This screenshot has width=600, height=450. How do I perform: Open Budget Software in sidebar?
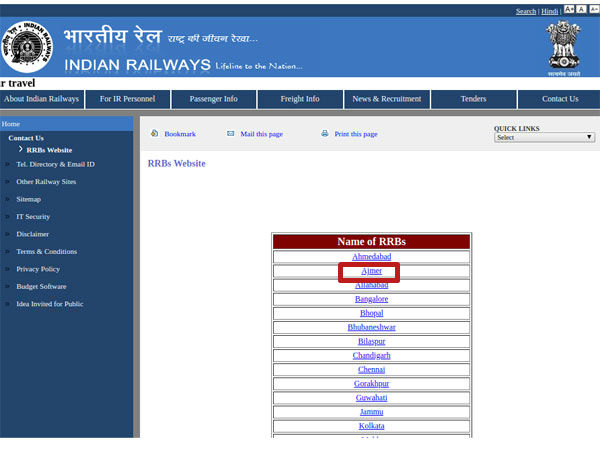pos(41,287)
